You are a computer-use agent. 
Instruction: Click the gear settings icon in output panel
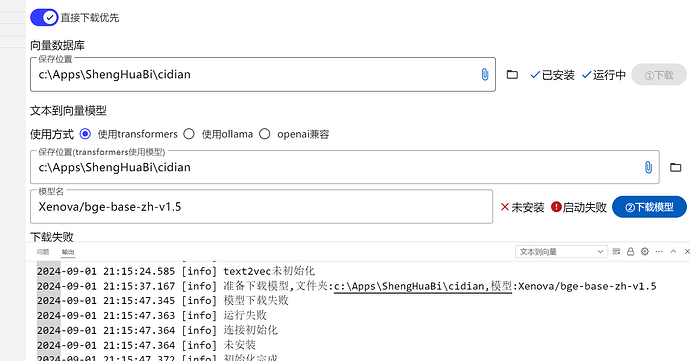tap(645, 251)
